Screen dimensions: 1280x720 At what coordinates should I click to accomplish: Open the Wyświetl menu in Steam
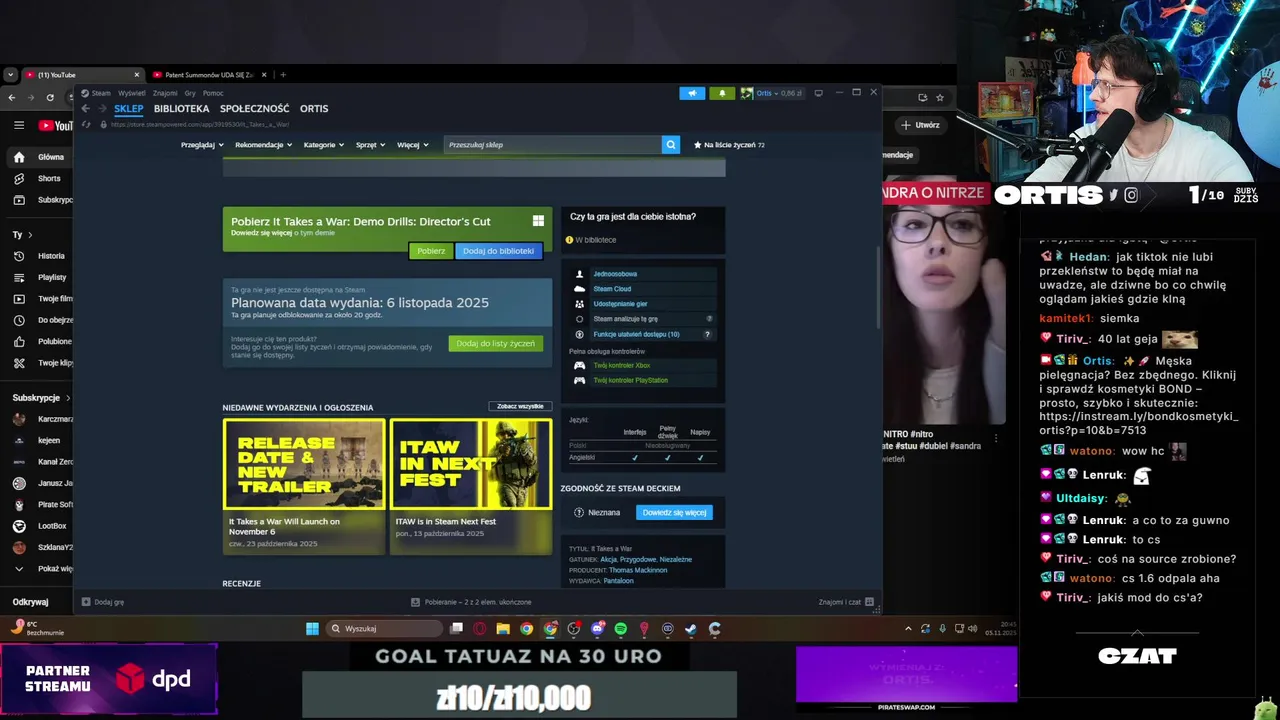coord(132,93)
